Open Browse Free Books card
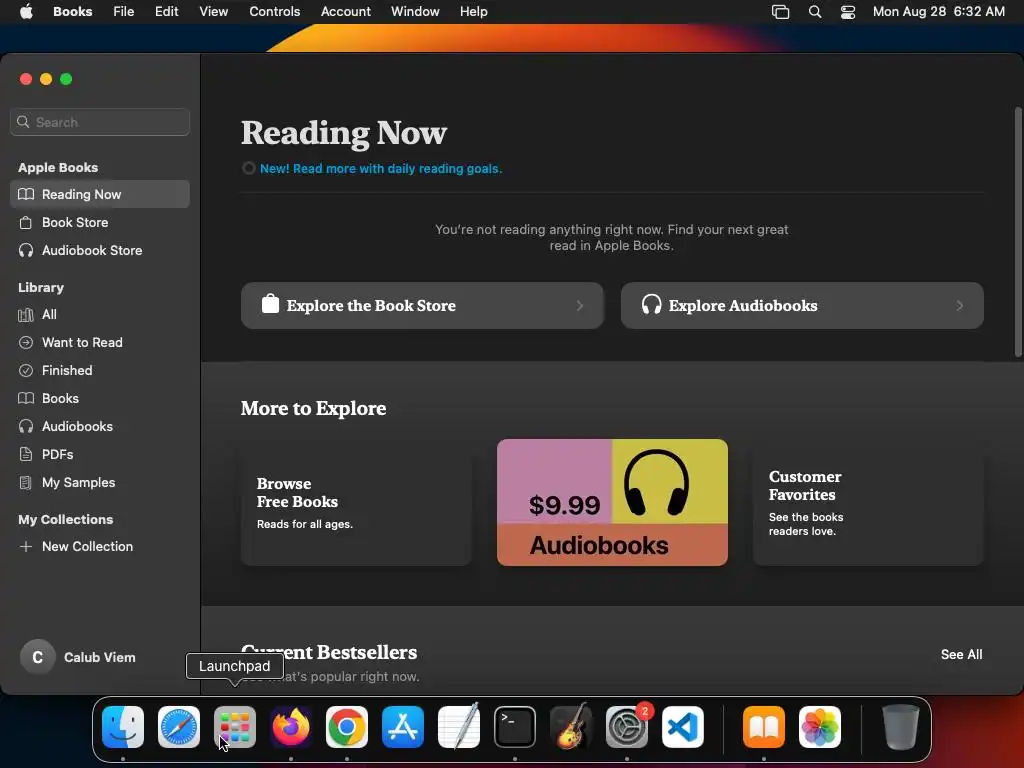This screenshot has height=768, width=1024. point(356,502)
